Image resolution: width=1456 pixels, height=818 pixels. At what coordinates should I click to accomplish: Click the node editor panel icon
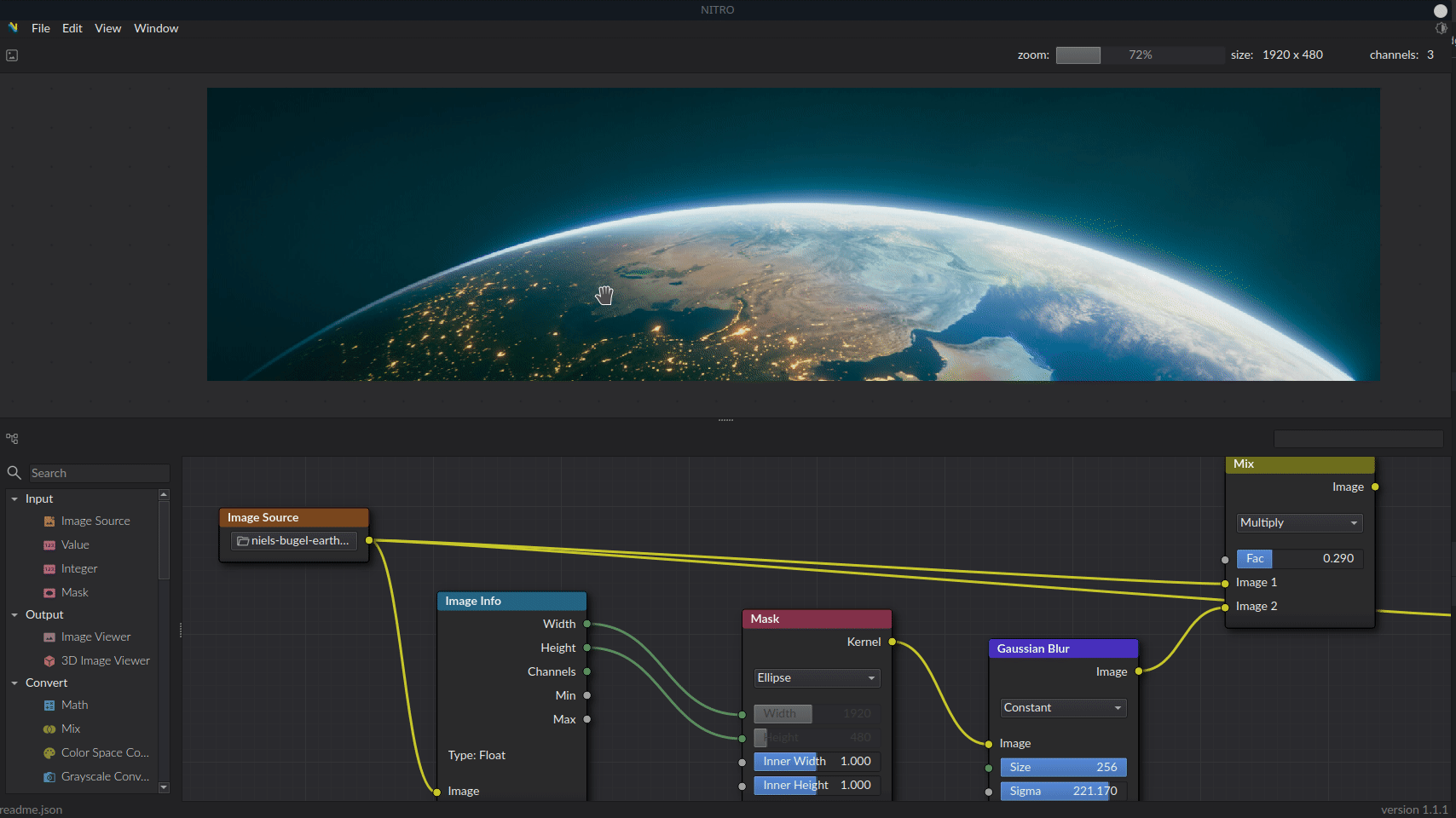[12, 439]
